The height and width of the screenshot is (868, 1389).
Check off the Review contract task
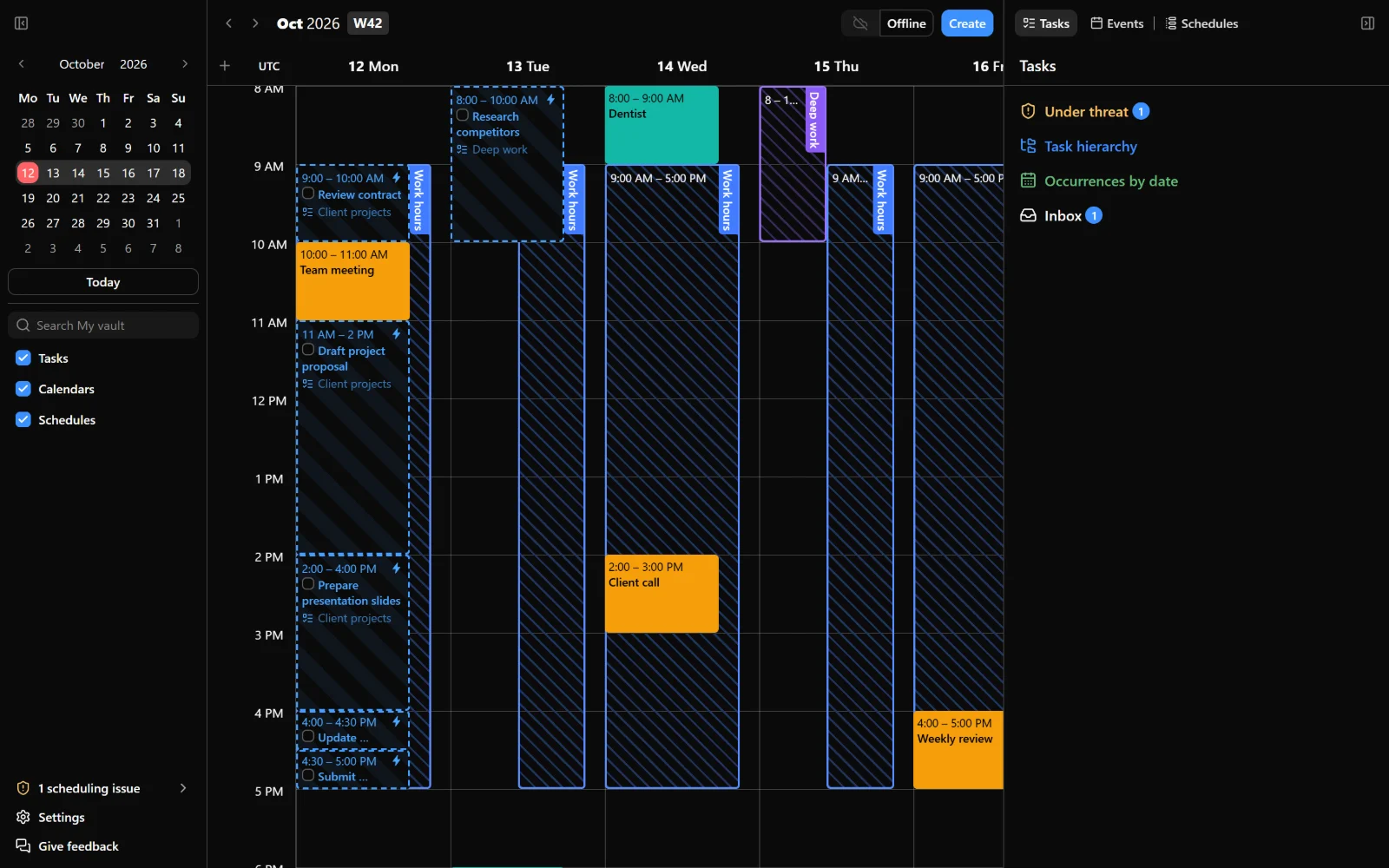coord(308,194)
